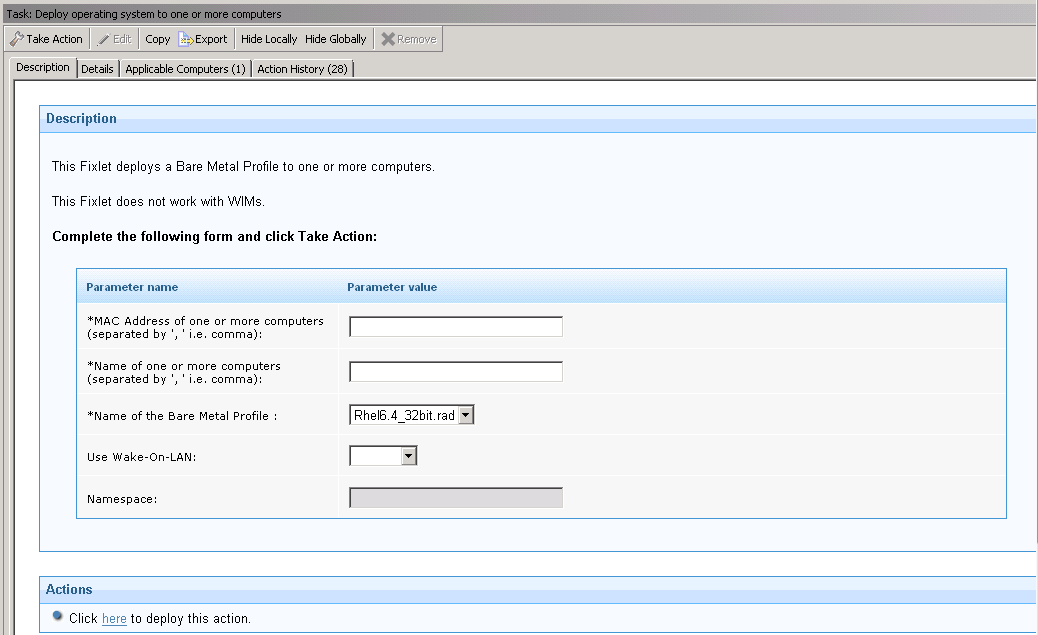
Task: Click the Copy toolbar button
Action: click(157, 38)
